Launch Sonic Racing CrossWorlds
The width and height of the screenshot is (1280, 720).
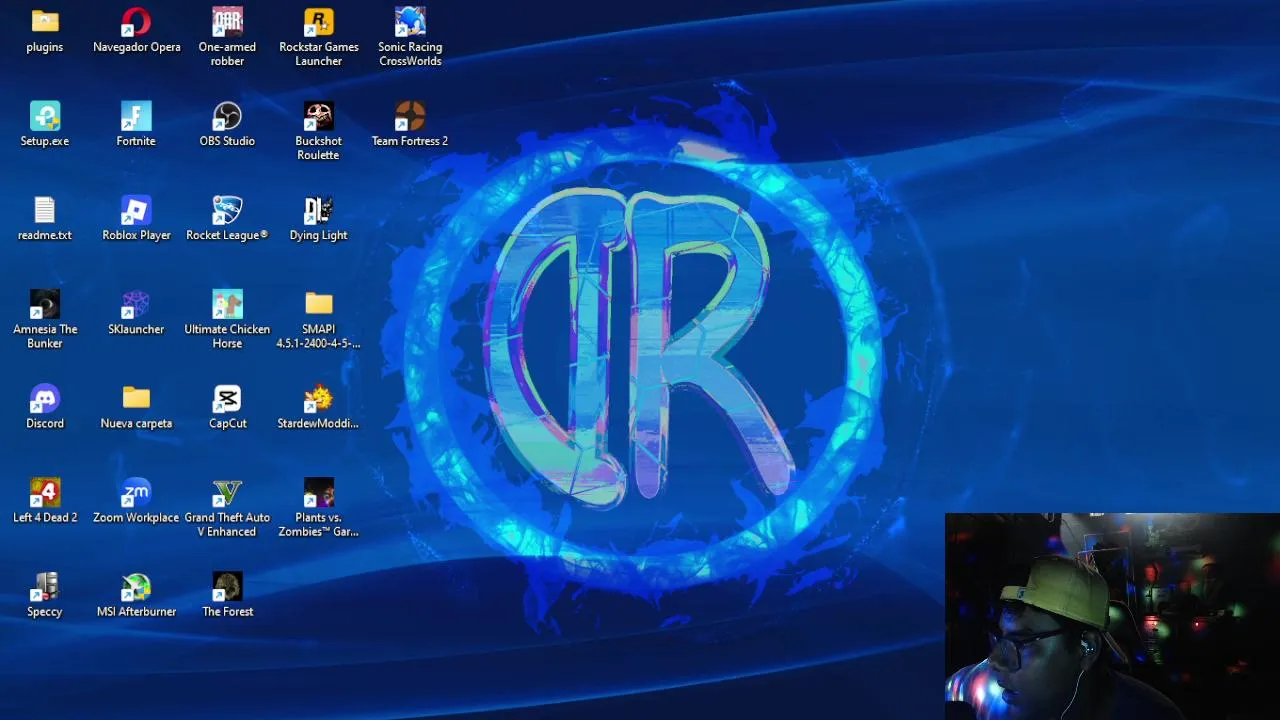[410, 22]
